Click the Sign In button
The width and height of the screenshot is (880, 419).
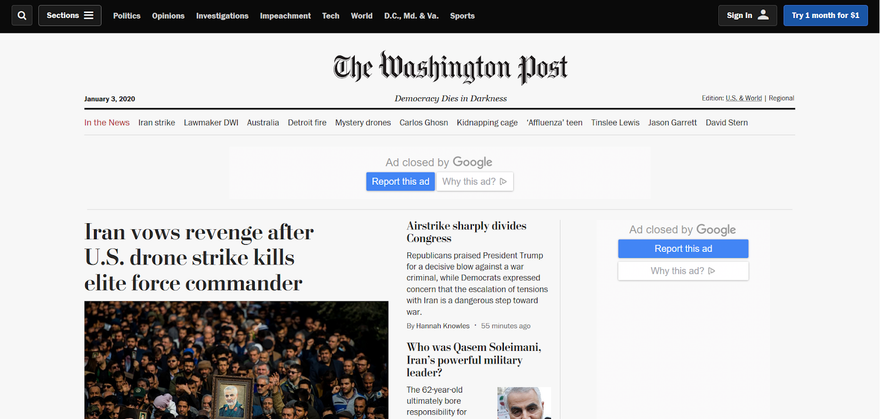(x=748, y=16)
